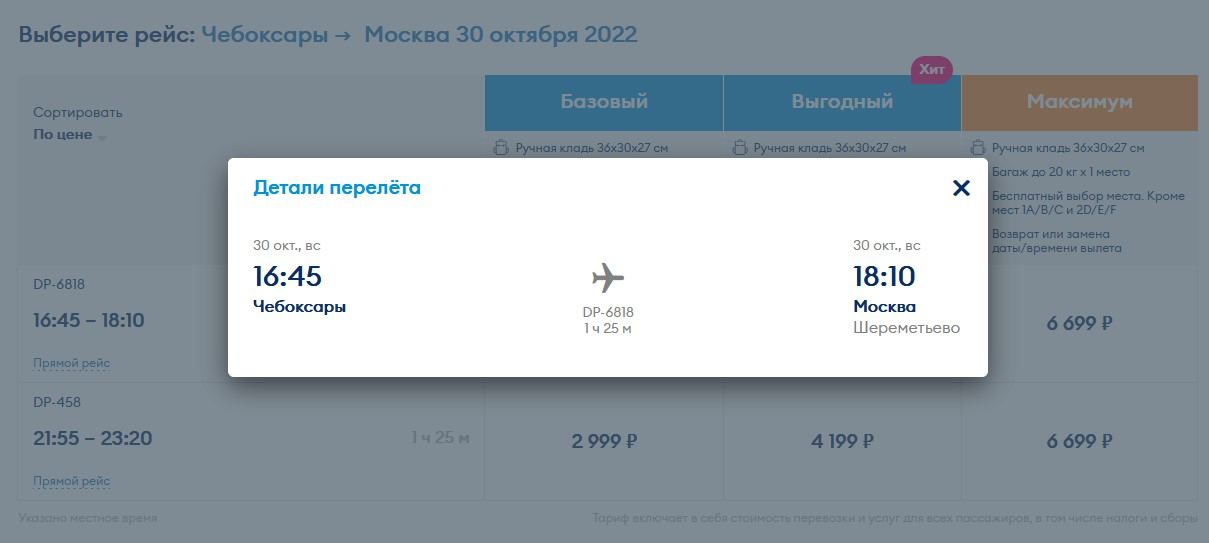Click the pink Хит badge

click(x=931, y=70)
